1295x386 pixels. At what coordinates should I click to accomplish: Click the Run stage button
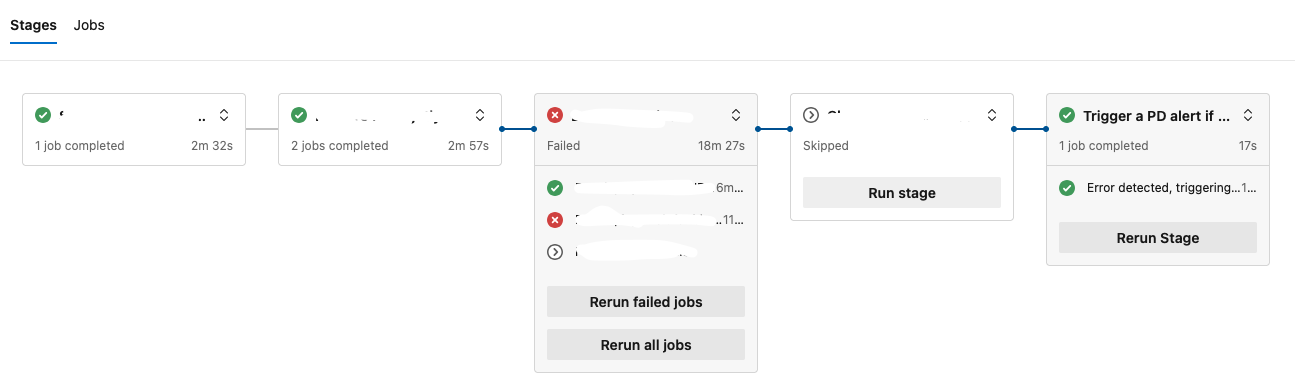902,193
